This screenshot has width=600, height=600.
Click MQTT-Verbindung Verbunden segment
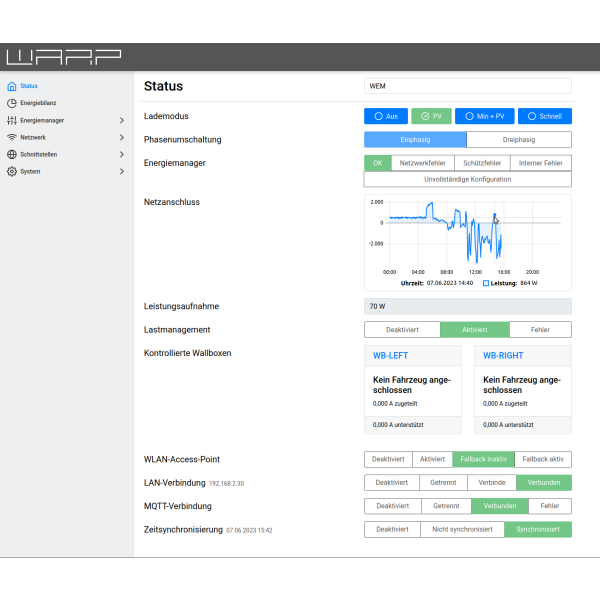click(500, 506)
